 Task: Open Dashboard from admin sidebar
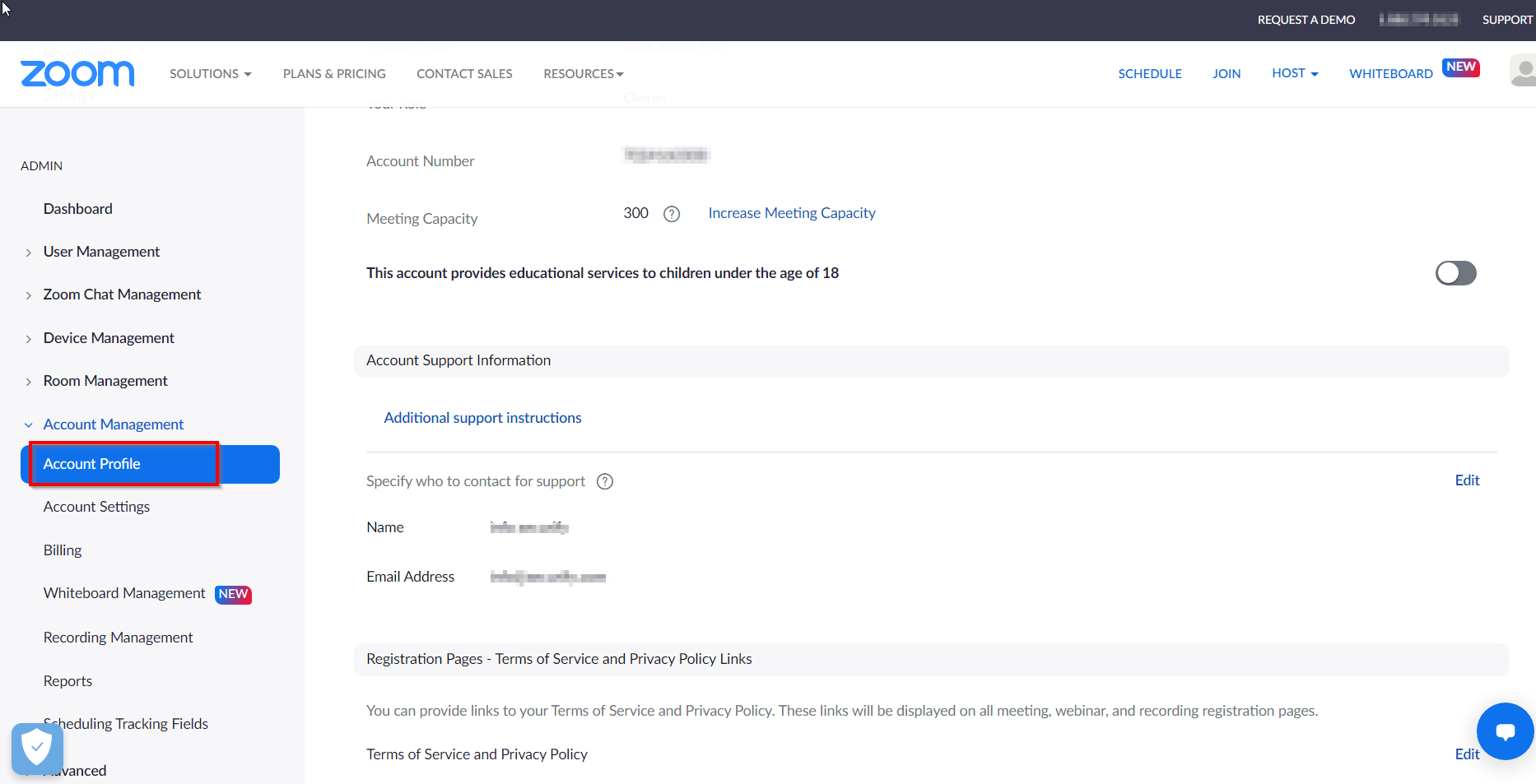click(x=77, y=209)
